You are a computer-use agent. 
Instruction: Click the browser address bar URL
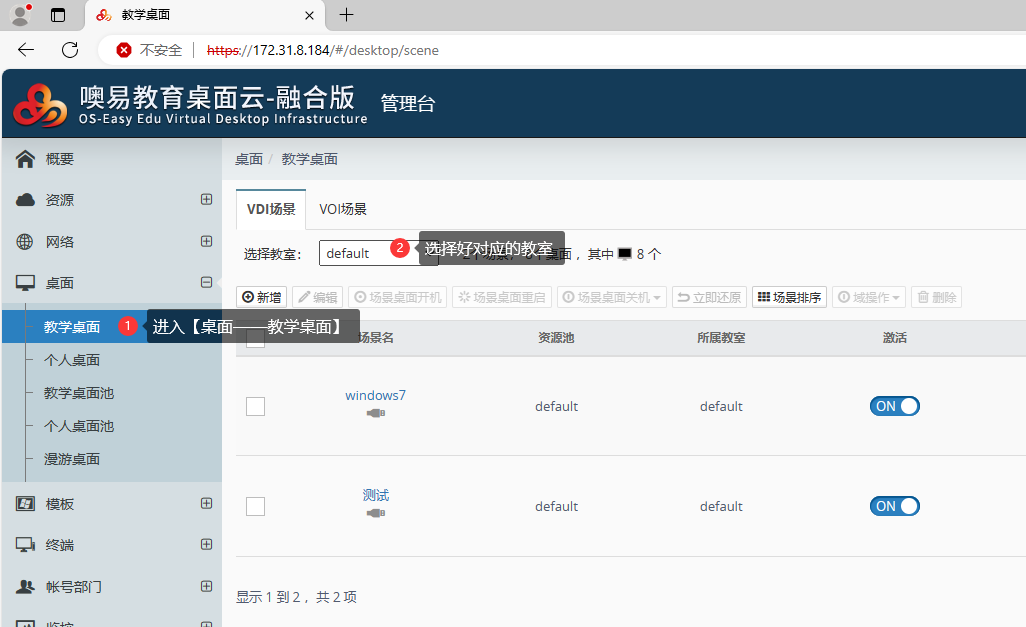[322, 50]
